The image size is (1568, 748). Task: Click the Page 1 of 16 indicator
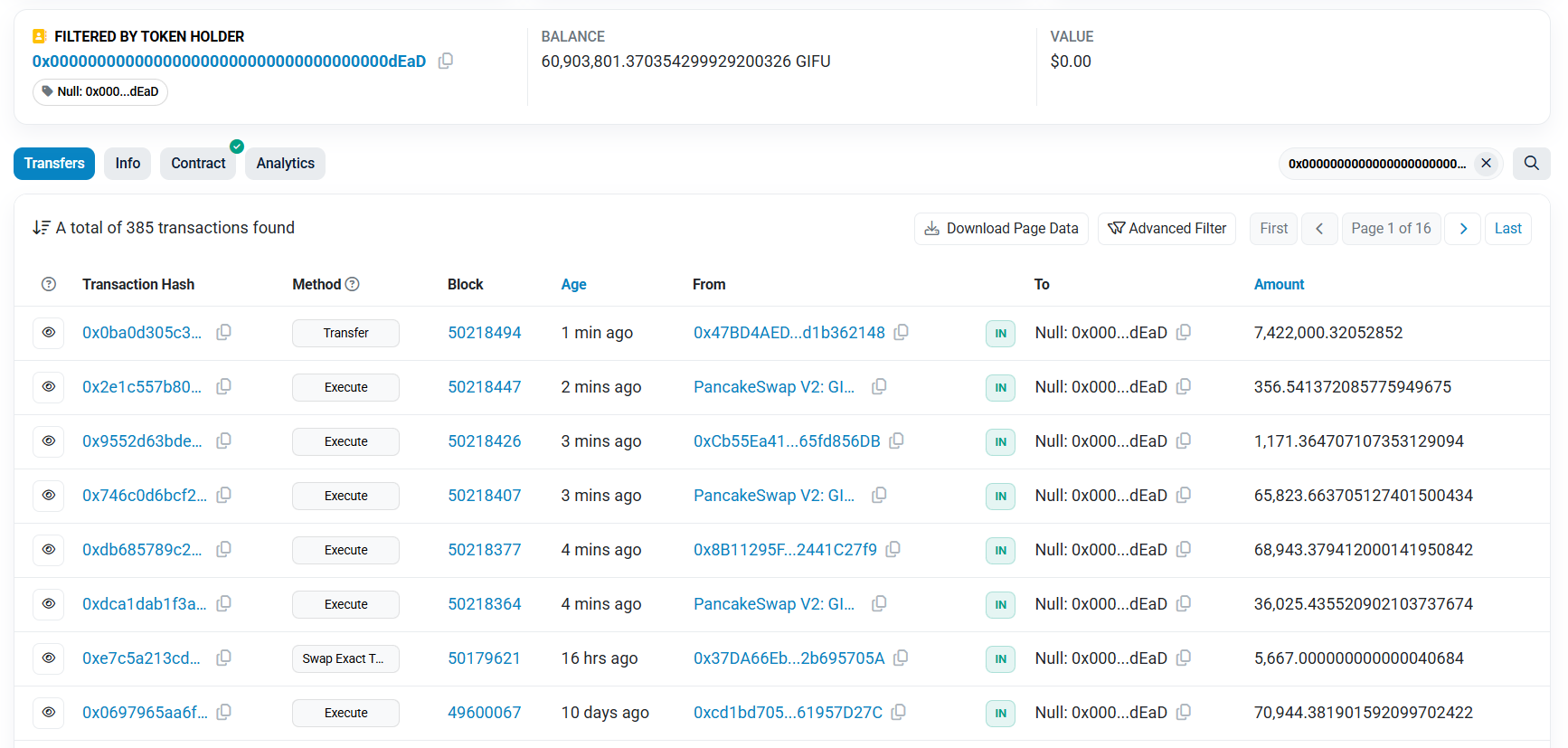click(1391, 229)
